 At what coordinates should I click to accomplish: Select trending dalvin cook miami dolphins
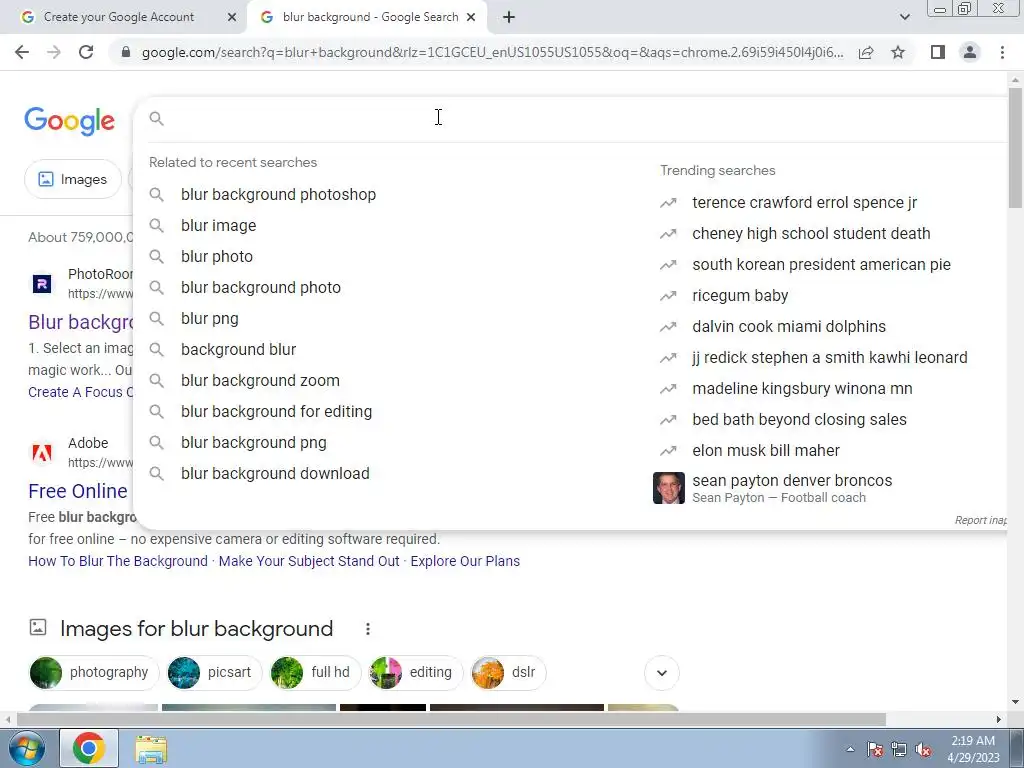[789, 327]
